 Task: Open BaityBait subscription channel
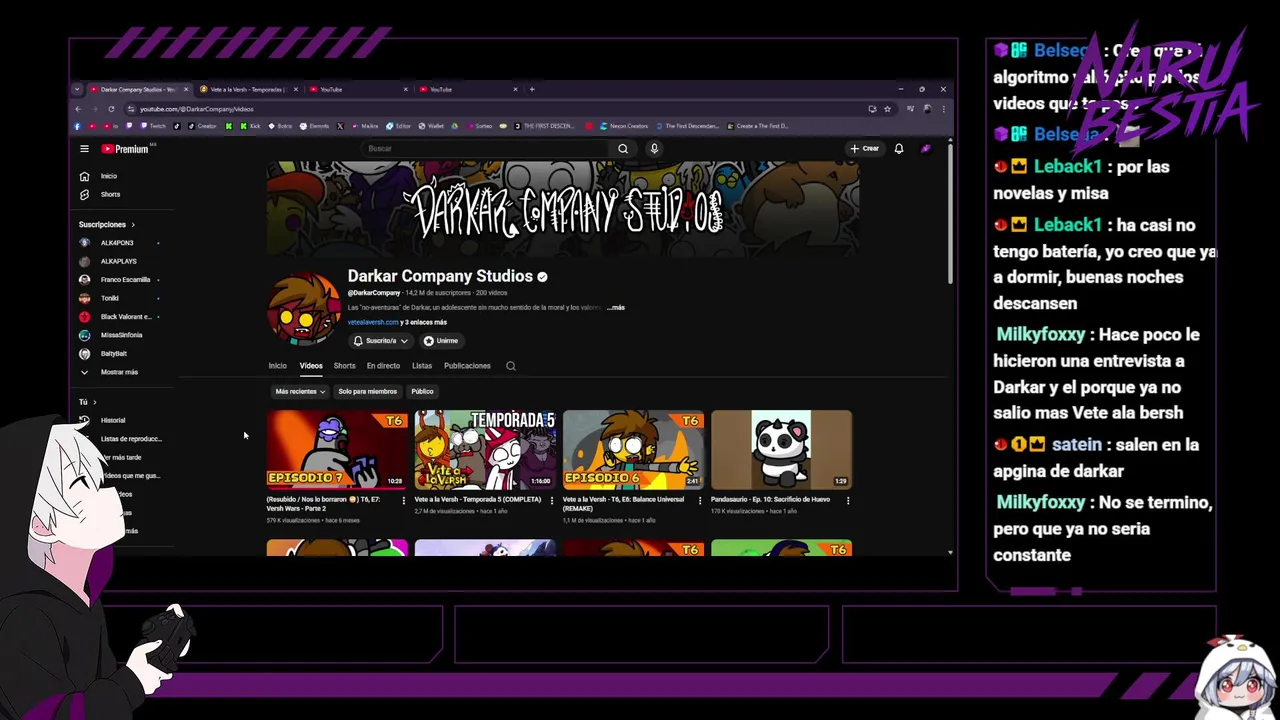coord(114,353)
